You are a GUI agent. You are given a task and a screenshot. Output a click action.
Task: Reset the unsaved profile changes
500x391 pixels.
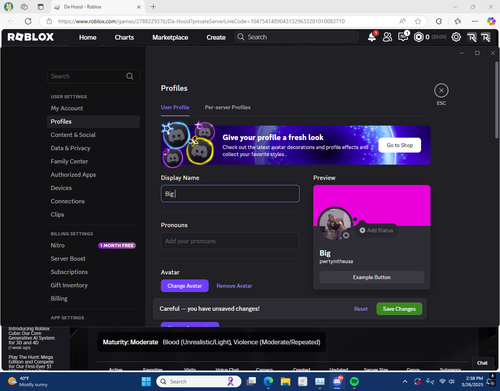pyautogui.click(x=361, y=309)
